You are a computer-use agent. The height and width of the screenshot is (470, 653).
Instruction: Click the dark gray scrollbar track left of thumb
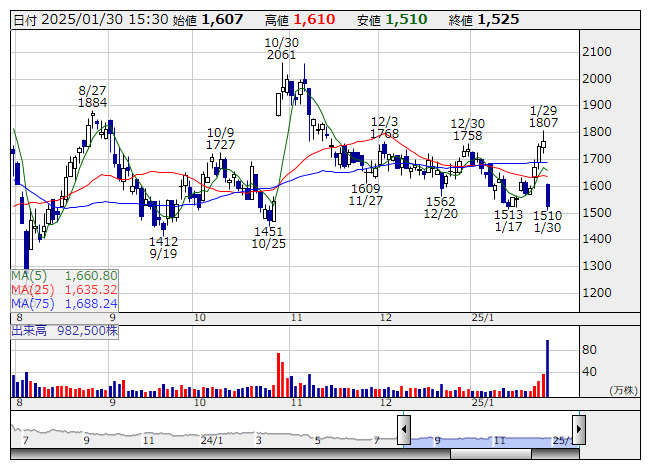pos(230,454)
